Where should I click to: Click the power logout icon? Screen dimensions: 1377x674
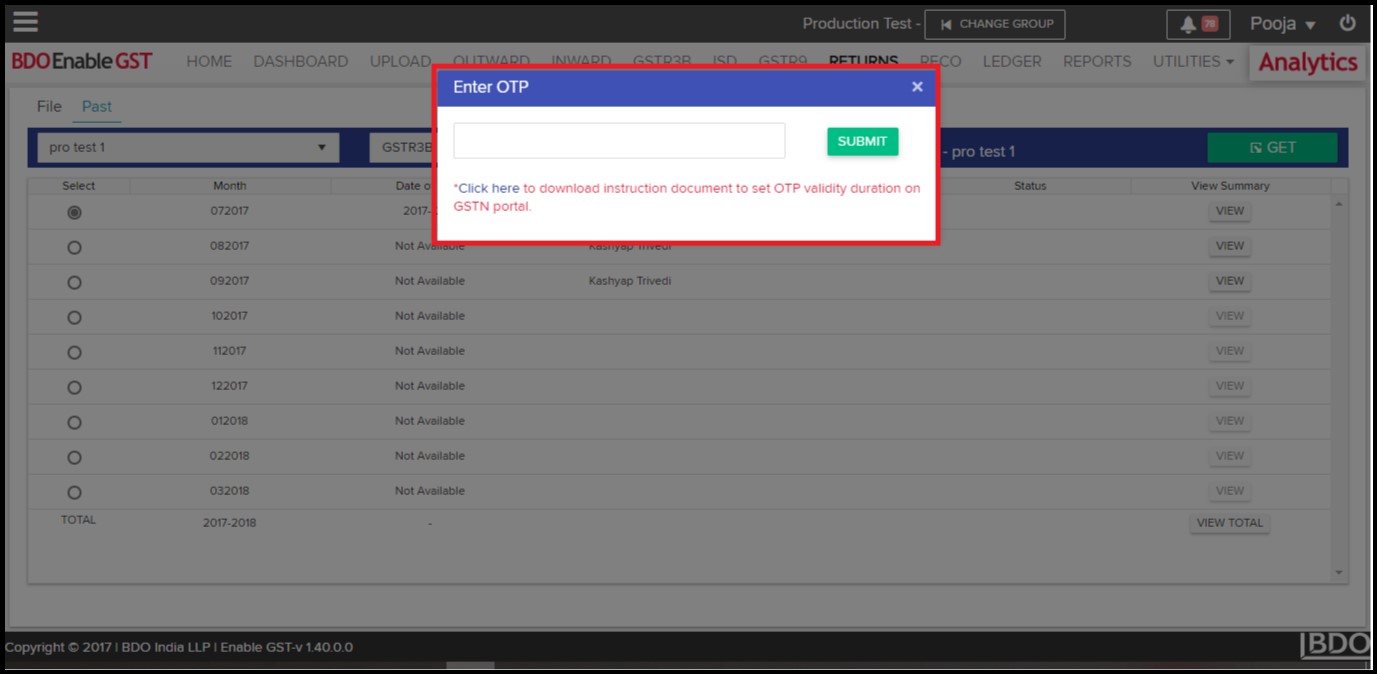[1348, 23]
